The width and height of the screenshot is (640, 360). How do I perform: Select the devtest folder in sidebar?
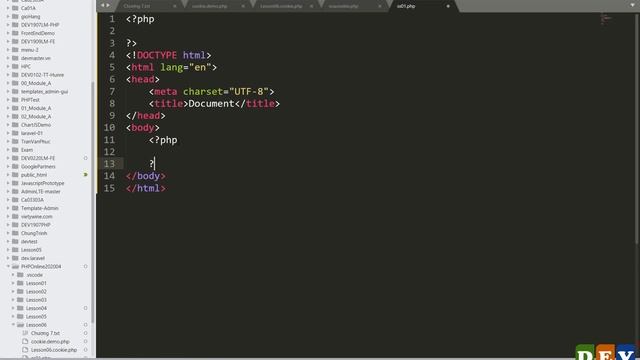coord(29,242)
